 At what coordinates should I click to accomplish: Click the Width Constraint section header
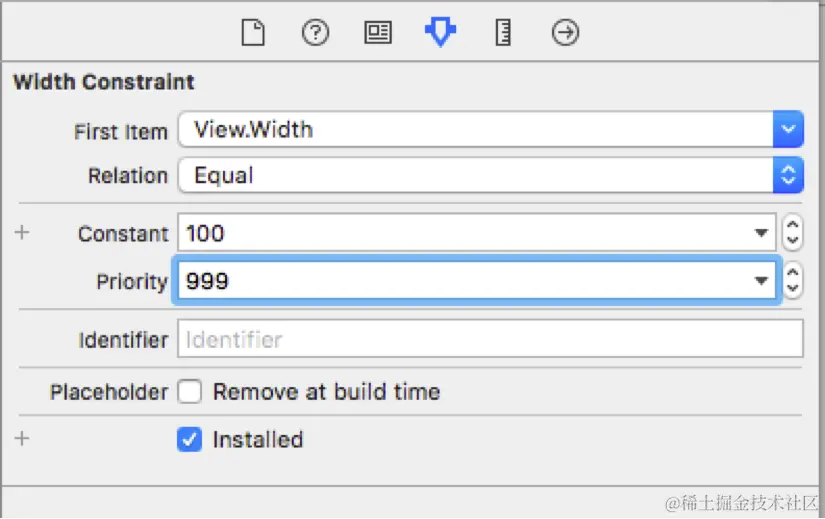104,82
